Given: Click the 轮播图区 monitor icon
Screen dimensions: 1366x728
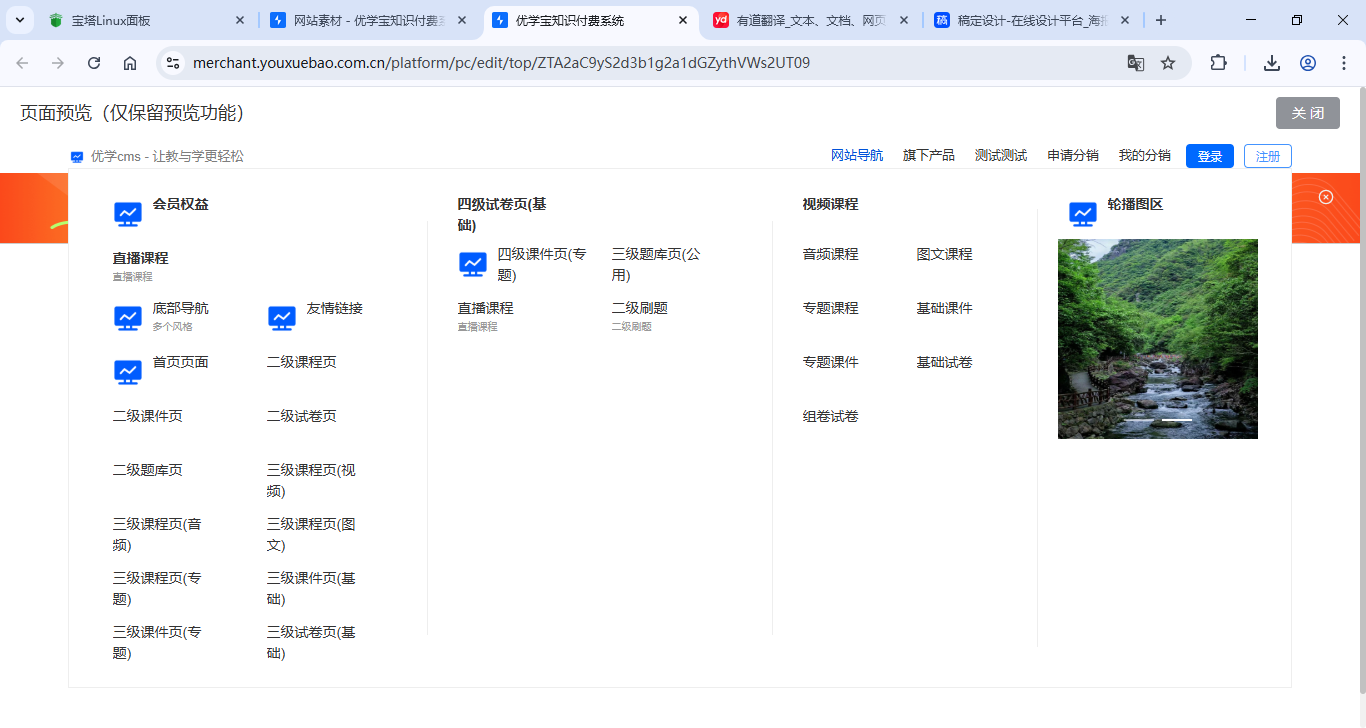Looking at the screenshot, I should click(1083, 214).
